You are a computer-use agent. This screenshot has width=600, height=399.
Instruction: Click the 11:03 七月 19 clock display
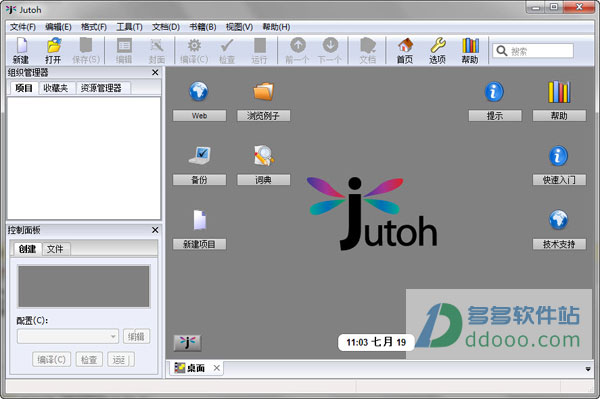coord(376,342)
